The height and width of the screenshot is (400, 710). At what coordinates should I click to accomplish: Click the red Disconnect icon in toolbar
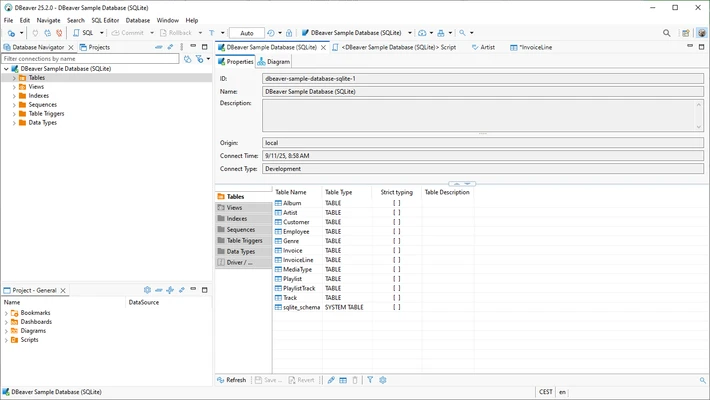coord(59,33)
